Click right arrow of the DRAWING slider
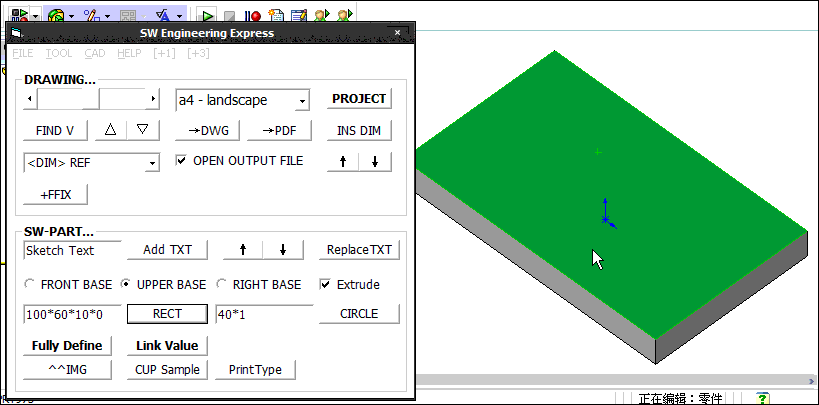819x405 pixels. pyautogui.click(x=153, y=99)
